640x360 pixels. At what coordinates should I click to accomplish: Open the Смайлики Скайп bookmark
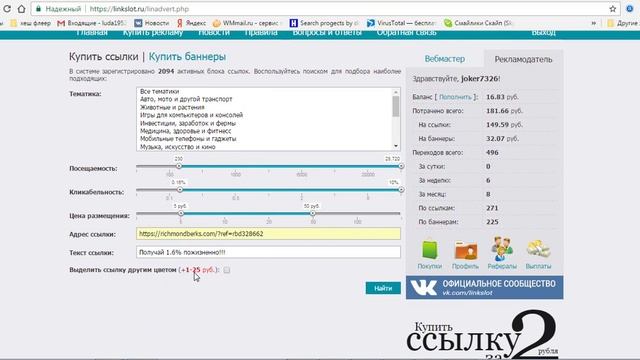pos(478,23)
